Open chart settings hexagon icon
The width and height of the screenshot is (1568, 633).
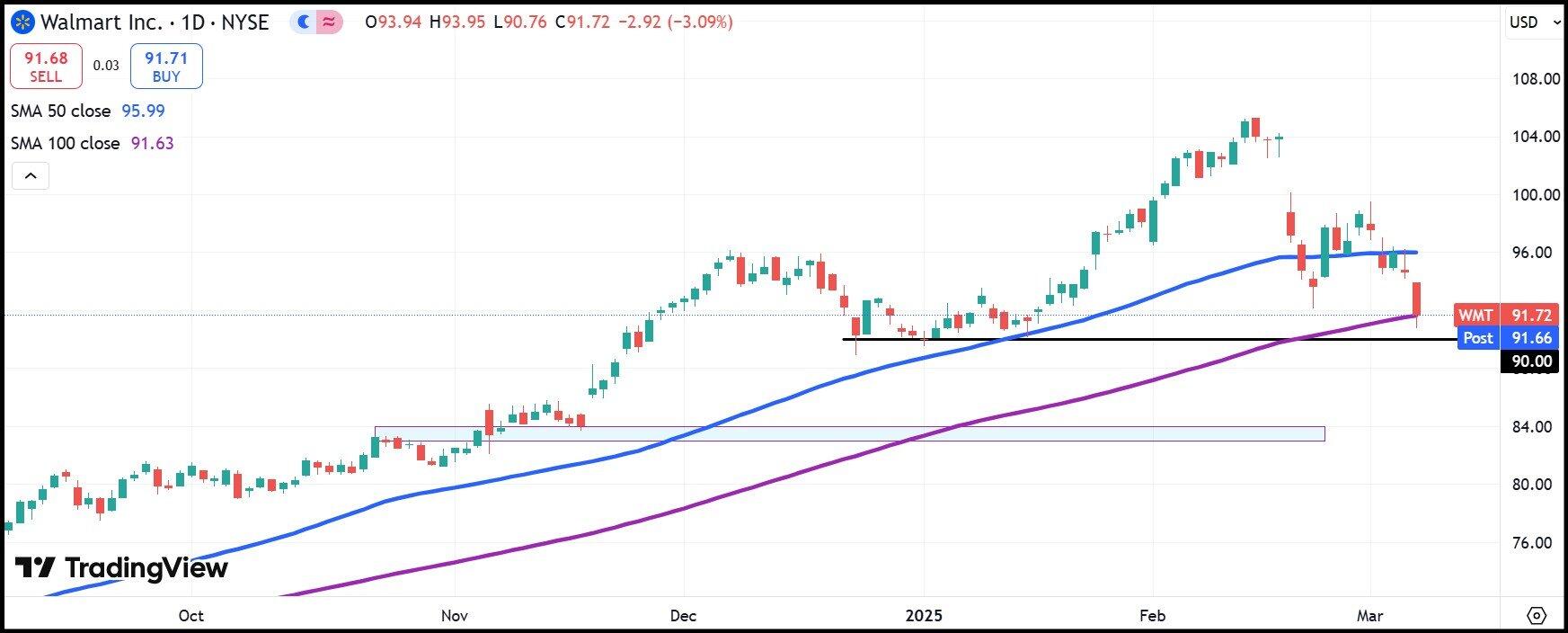coord(1536,616)
